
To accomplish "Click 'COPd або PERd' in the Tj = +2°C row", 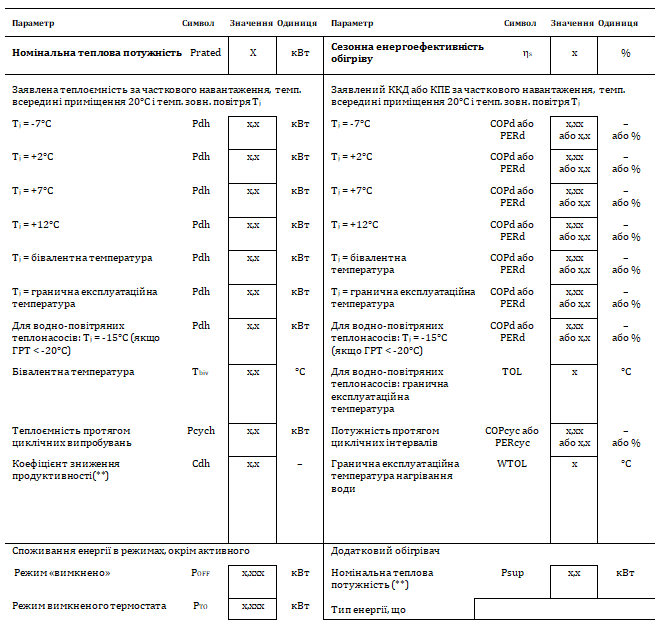I will (x=512, y=163).
